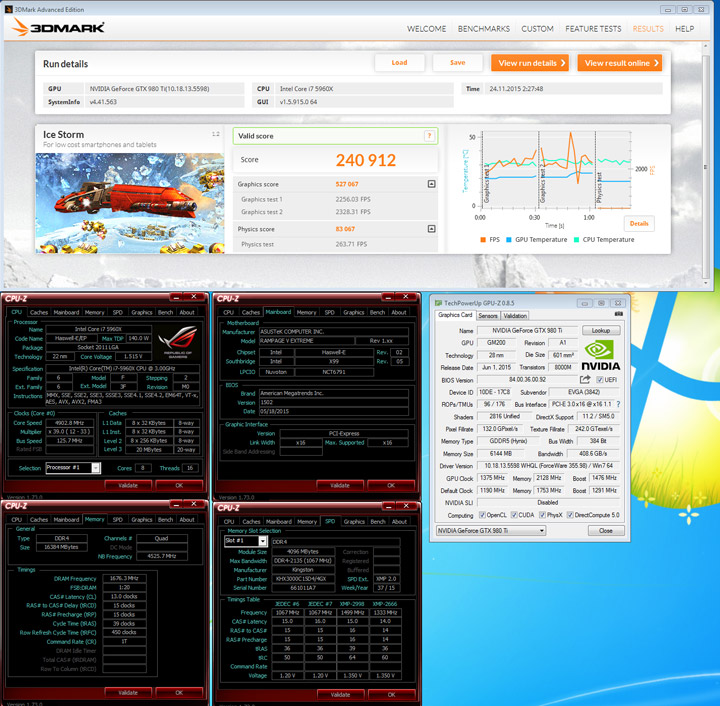This screenshot has height=706, width=720.
Task: Toggle the PhysX checkbox
Action: 542,515
